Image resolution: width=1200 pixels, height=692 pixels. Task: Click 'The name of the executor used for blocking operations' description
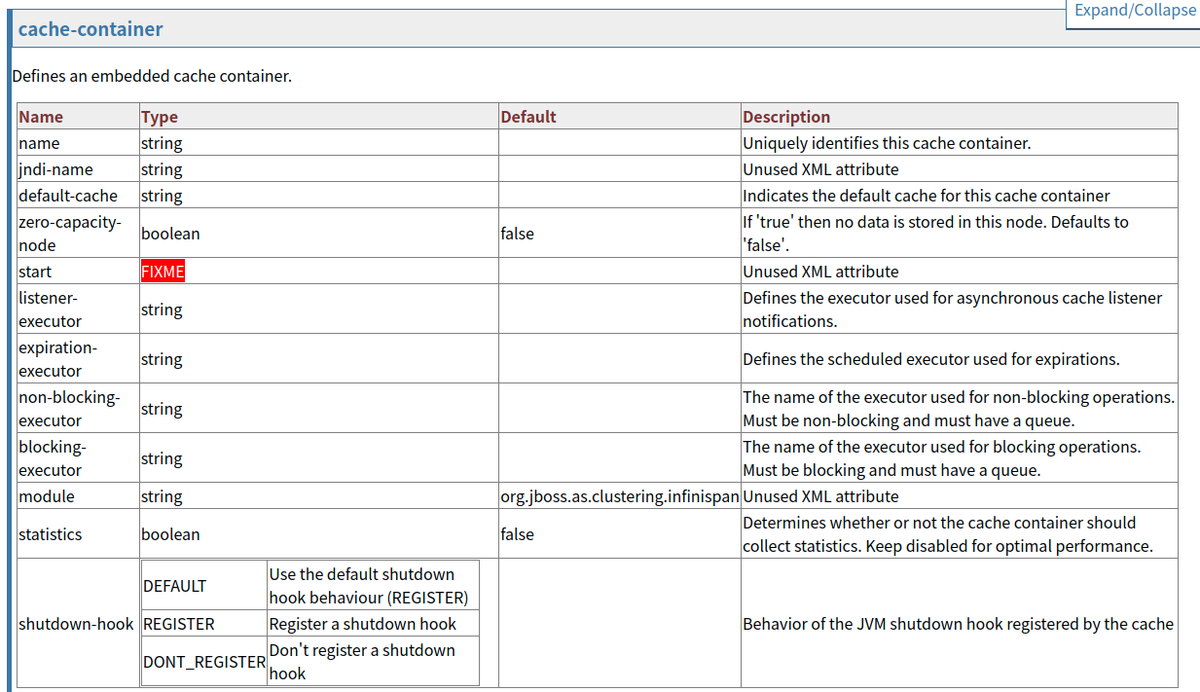[942, 458]
